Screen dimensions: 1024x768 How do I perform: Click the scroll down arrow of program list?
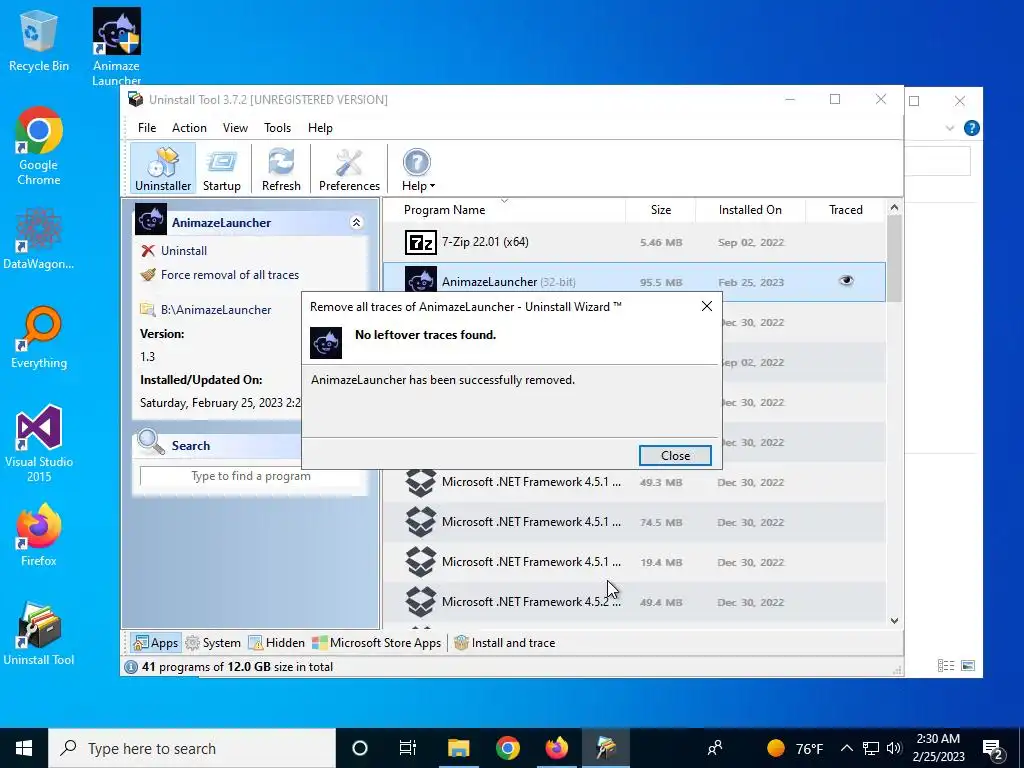pos(894,620)
